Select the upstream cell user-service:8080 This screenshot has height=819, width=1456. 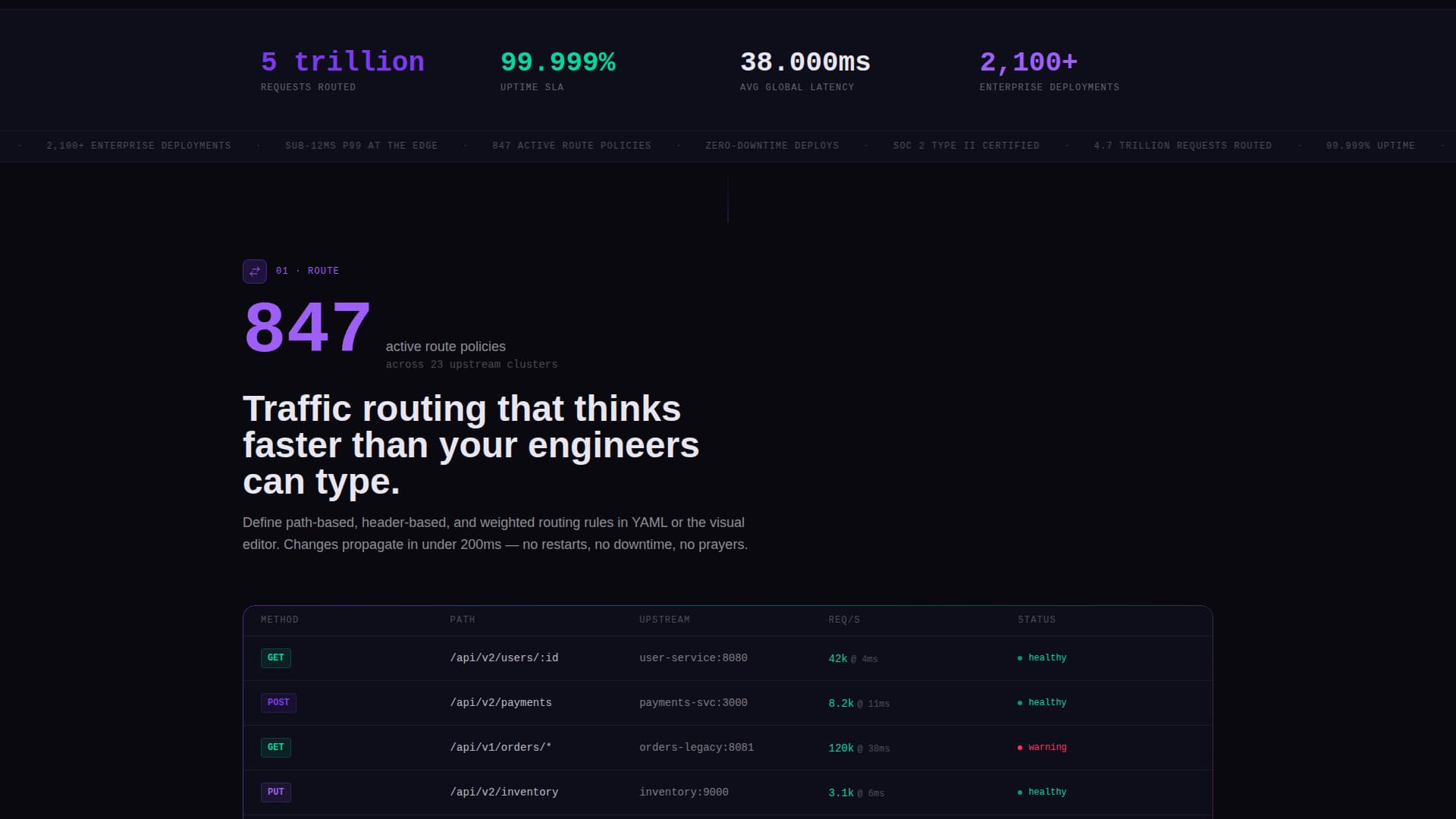point(693,657)
